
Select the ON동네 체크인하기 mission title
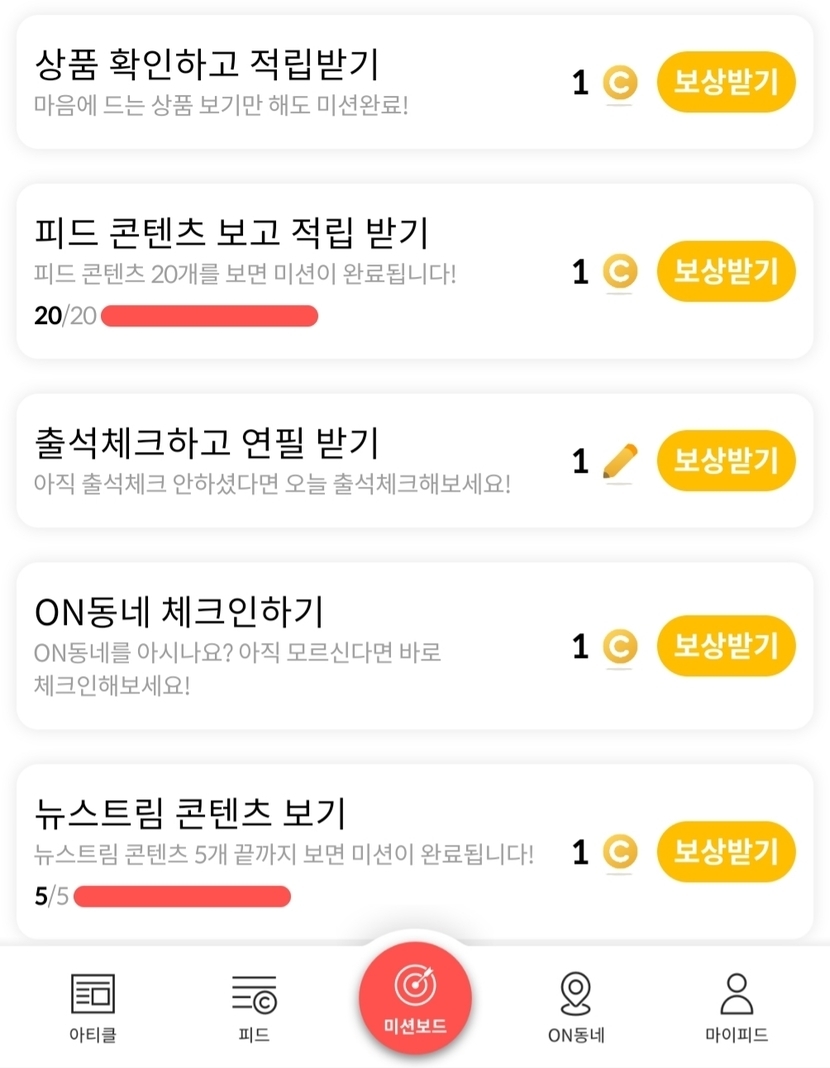click(178, 611)
